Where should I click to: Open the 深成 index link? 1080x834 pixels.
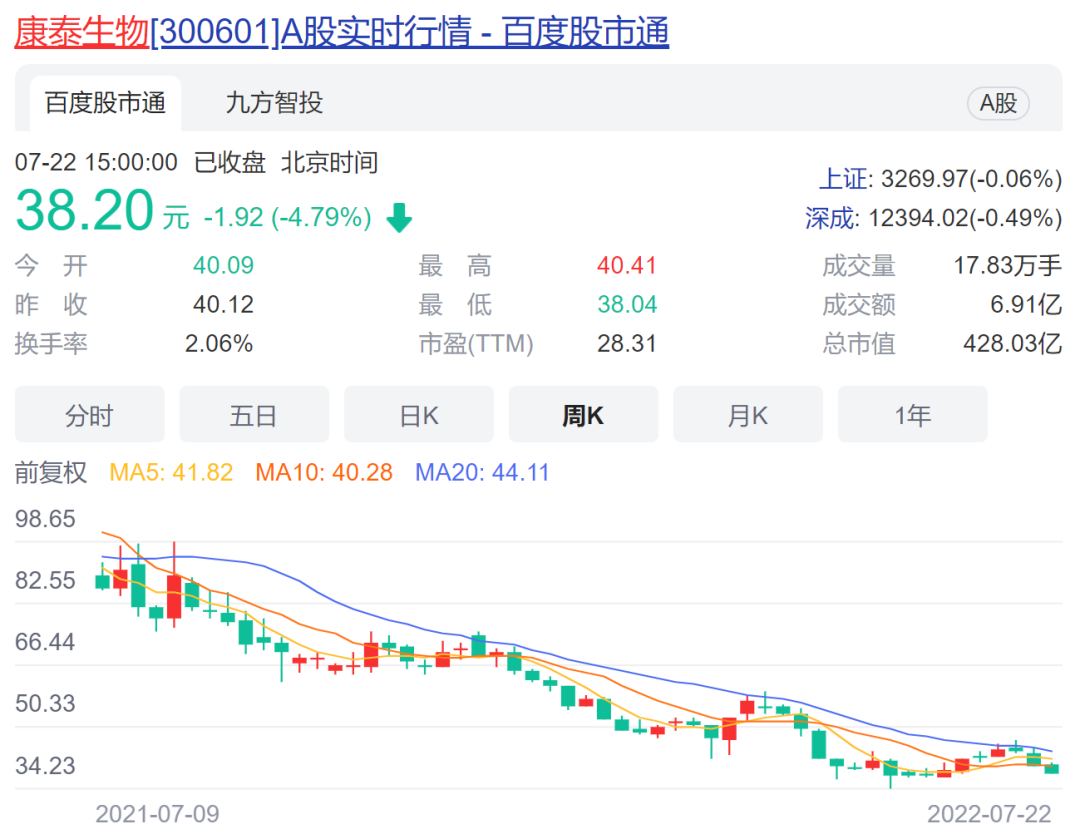[x=830, y=218]
